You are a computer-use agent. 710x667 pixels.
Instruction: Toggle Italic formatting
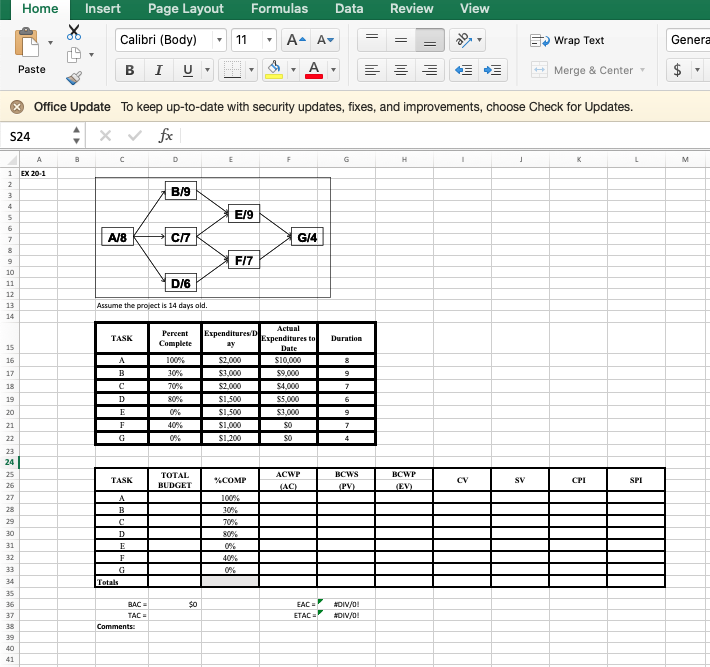pyautogui.click(x=158, y=70)
